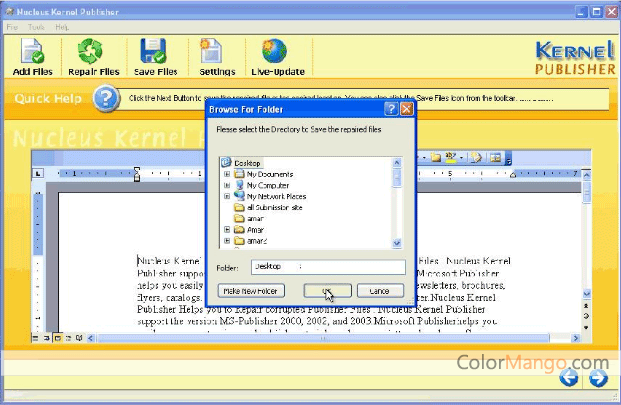The width and height of the screenshot is (621, 405).
Task: Expand the My Network Places node
Action: [x=227, y=196]
